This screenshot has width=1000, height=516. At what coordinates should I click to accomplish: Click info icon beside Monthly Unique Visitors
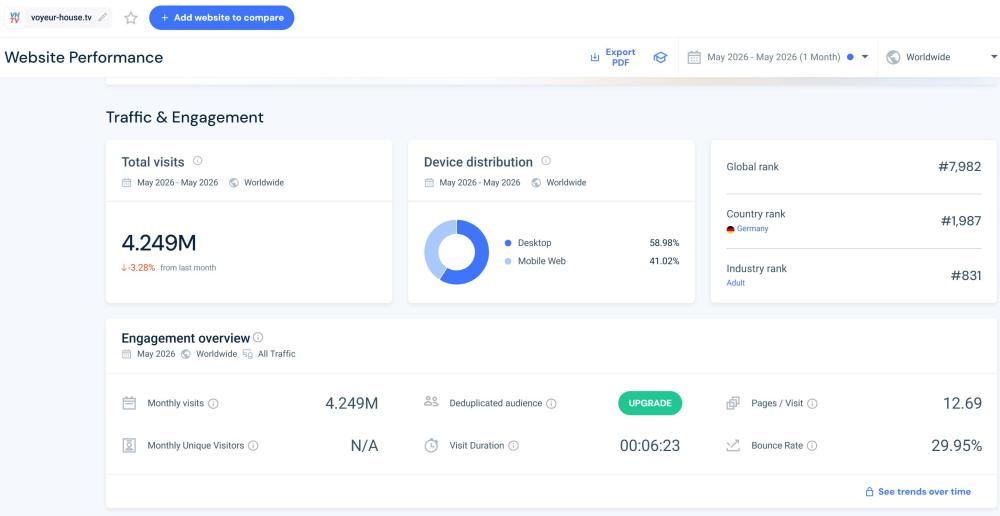point(253,446)
